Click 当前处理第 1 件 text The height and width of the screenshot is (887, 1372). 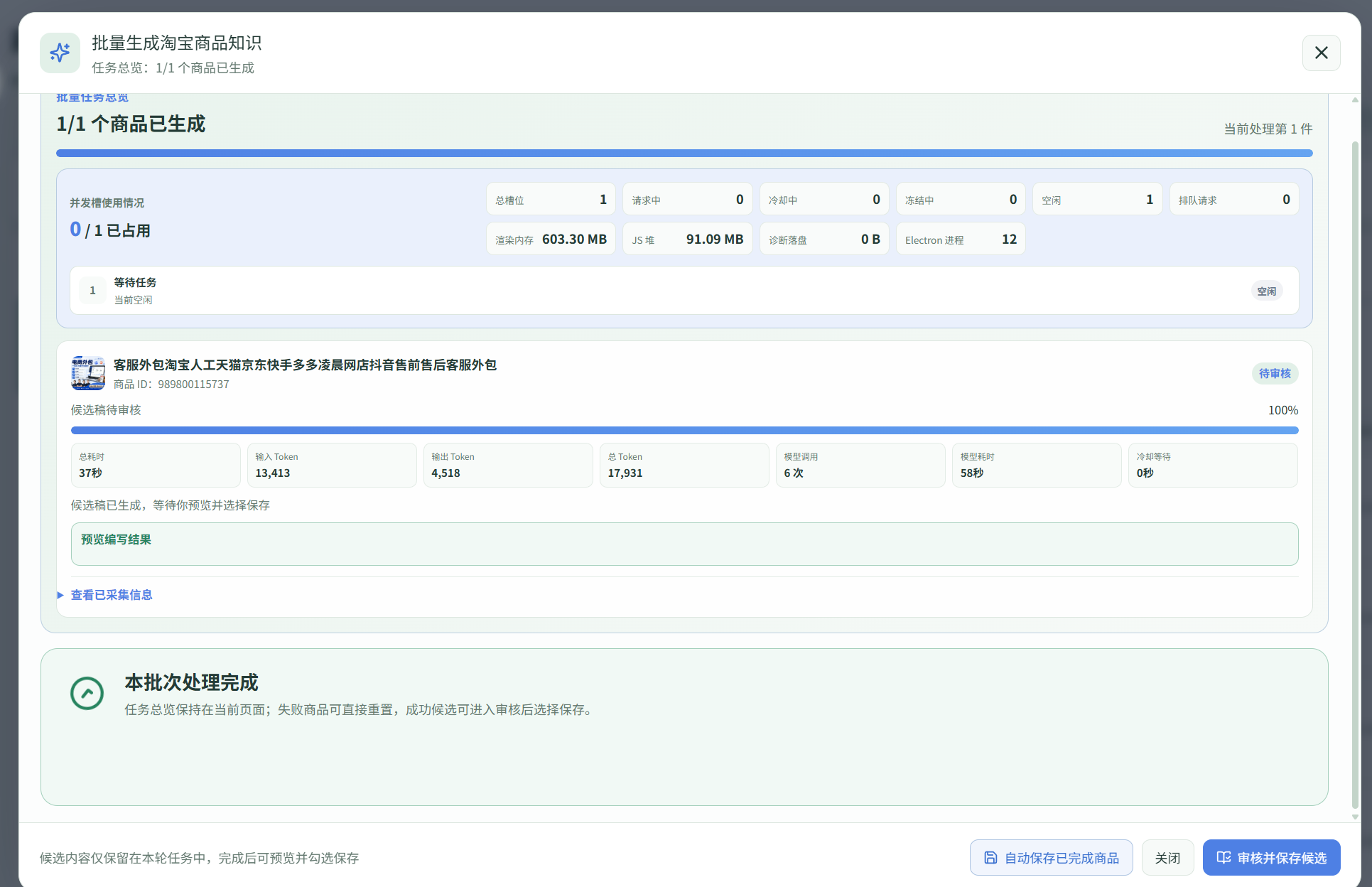pyautogui.click(x=1268, y=129)
